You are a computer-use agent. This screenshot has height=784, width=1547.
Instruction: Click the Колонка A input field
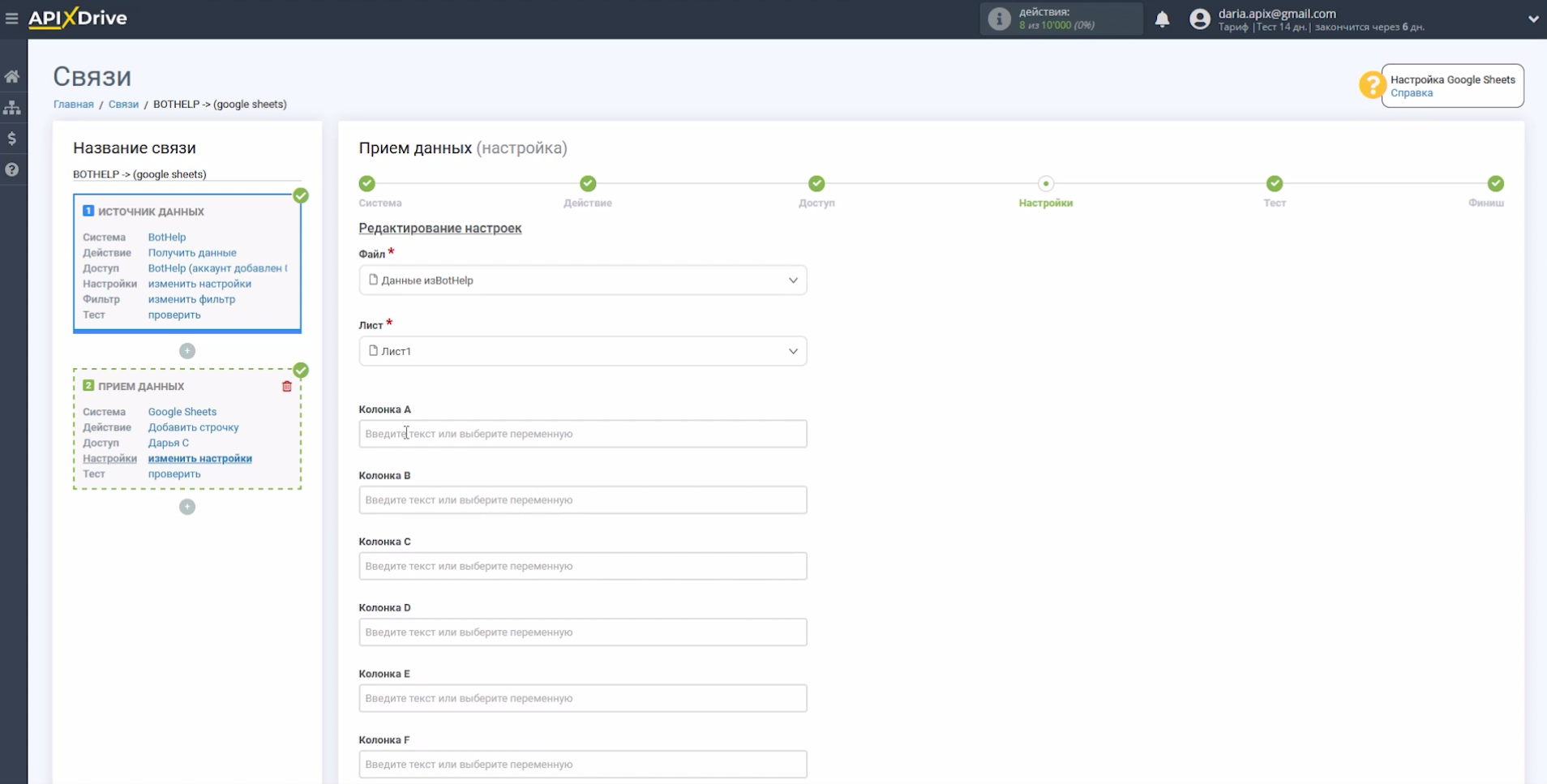(x=583, y=434)
